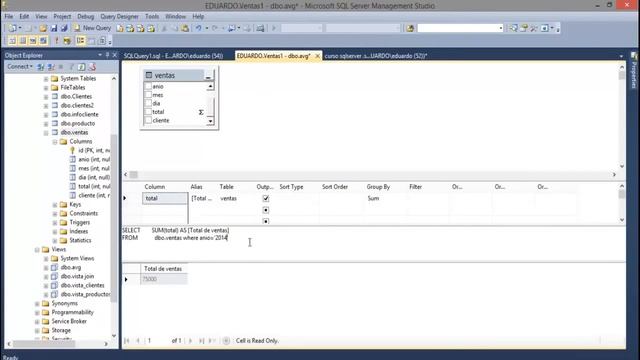Collapse the Columns folder node
640x360 pixels.
[x=55, y=142]
